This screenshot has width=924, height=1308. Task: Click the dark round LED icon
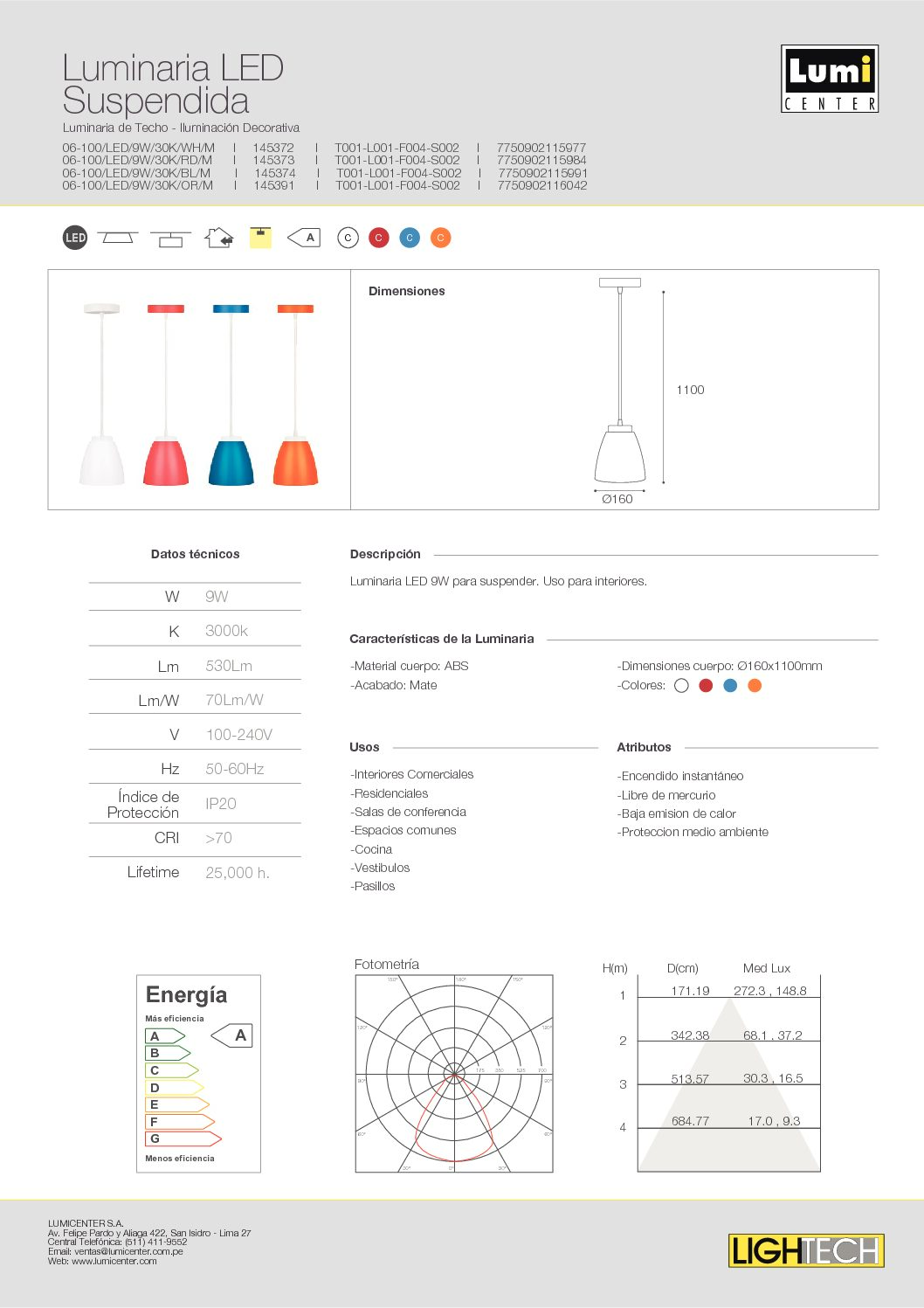(75, 238)
